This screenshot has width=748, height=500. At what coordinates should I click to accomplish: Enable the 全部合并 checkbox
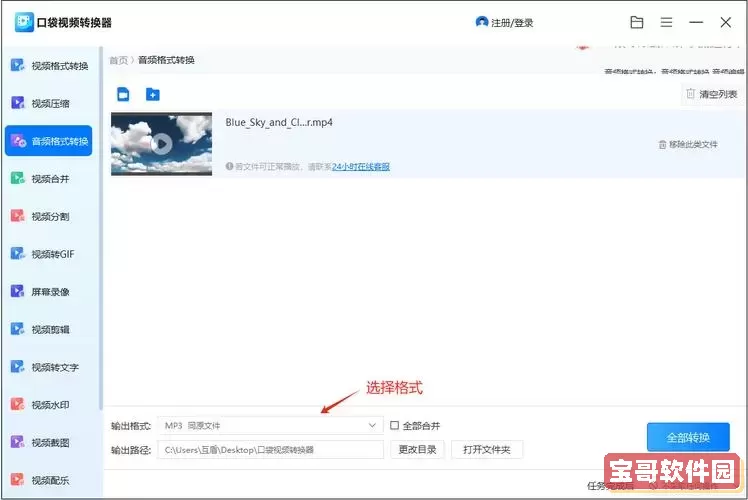(395, 425)
